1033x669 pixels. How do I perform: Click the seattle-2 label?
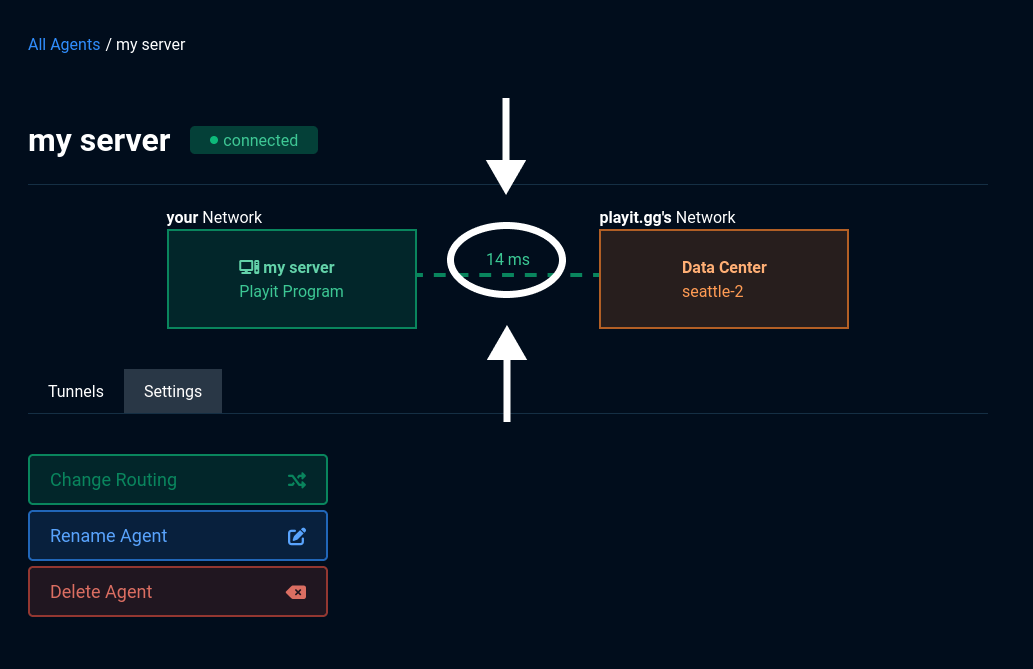[712, 291]
